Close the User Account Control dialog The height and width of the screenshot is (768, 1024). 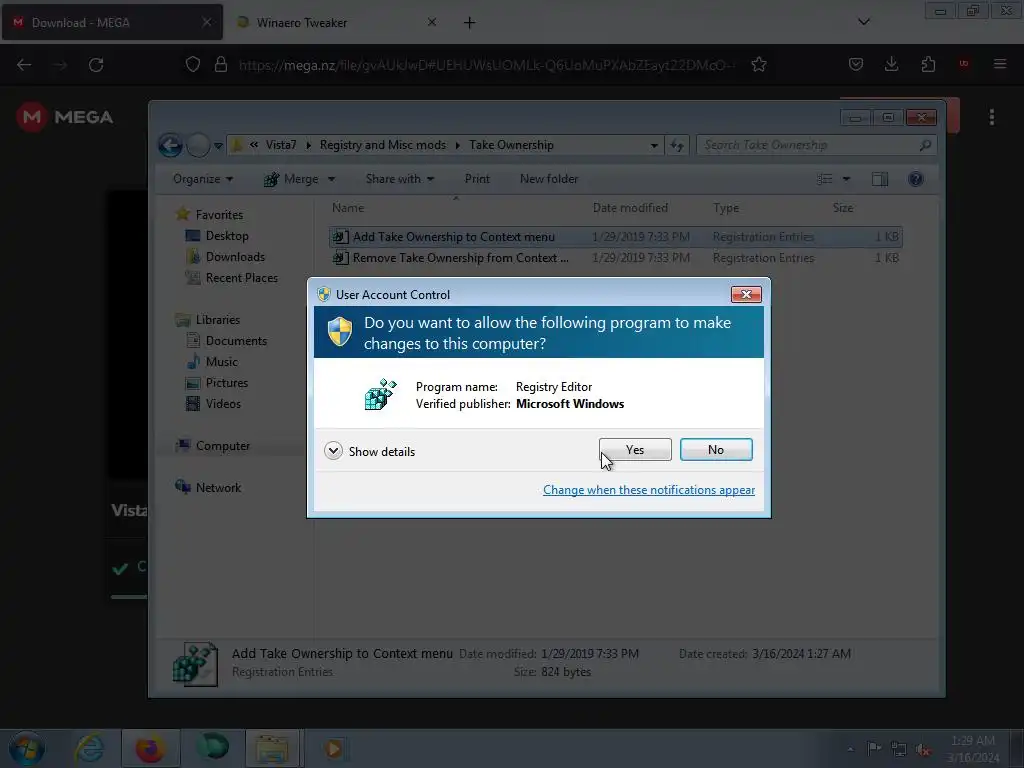pos(746,295)
